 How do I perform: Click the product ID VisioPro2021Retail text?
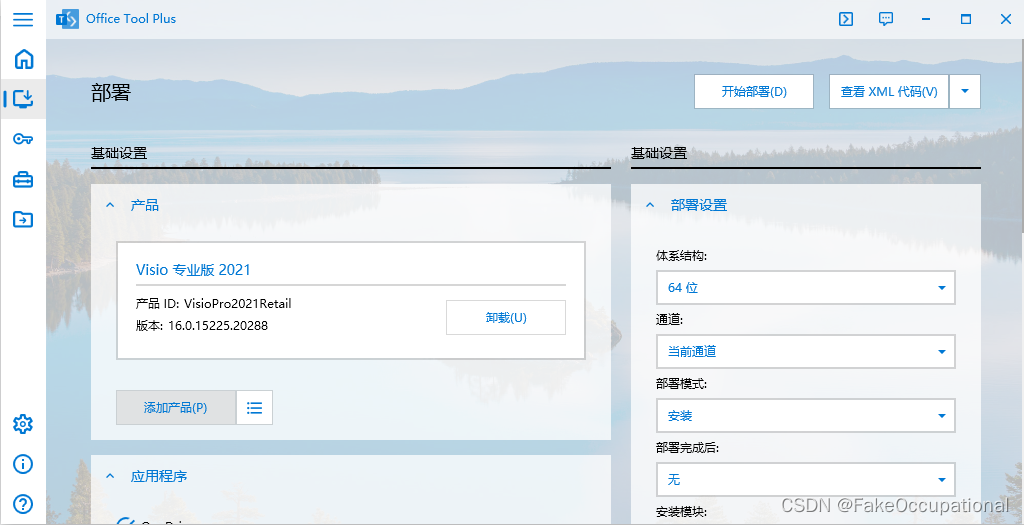click(238, 304)
